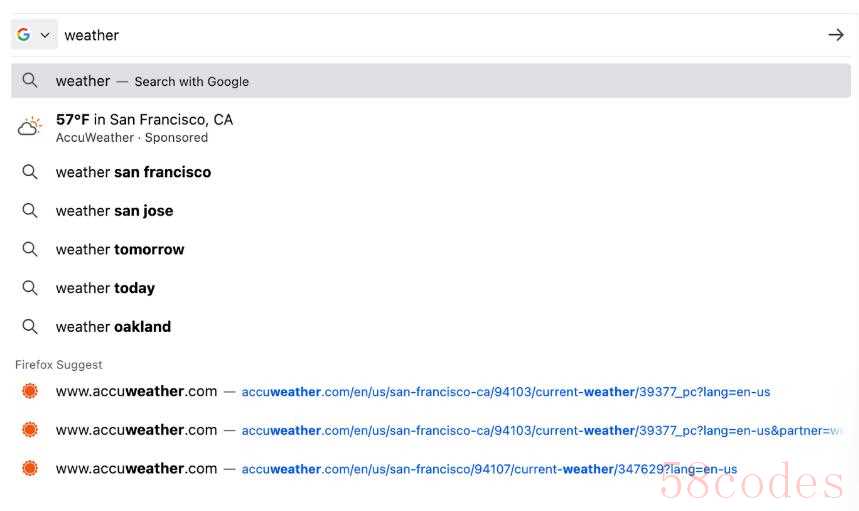
Task: Click the last AccuWeather orange sun favicon
Action: (30, 468)
